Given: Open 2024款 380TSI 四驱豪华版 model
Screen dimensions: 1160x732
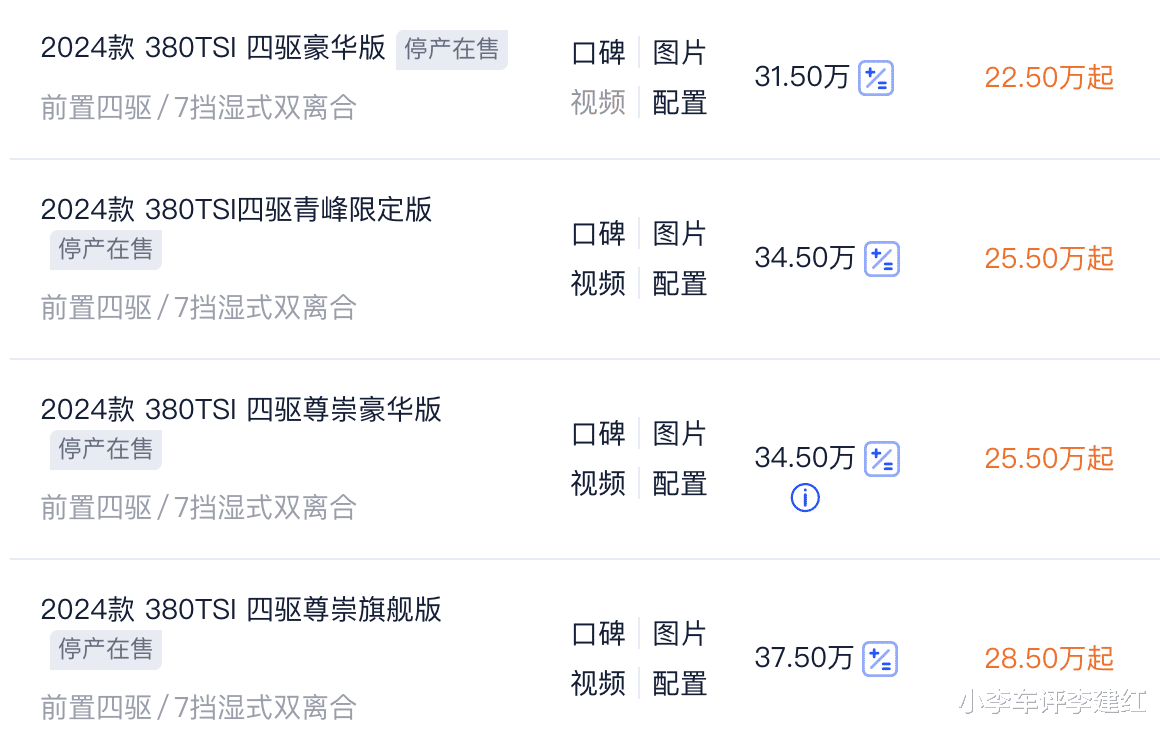Looking at the screenshot, I should [213, 48].
